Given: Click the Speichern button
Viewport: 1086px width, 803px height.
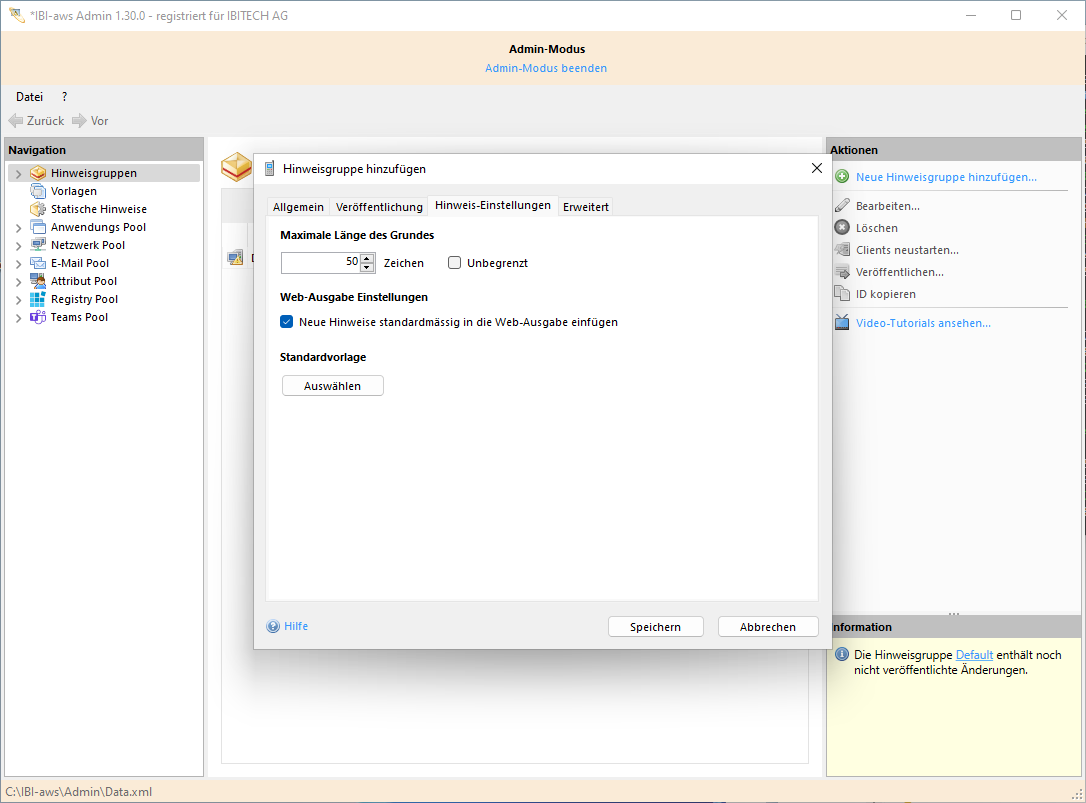Looking at the screenshot, I should [x=655, y=626].
